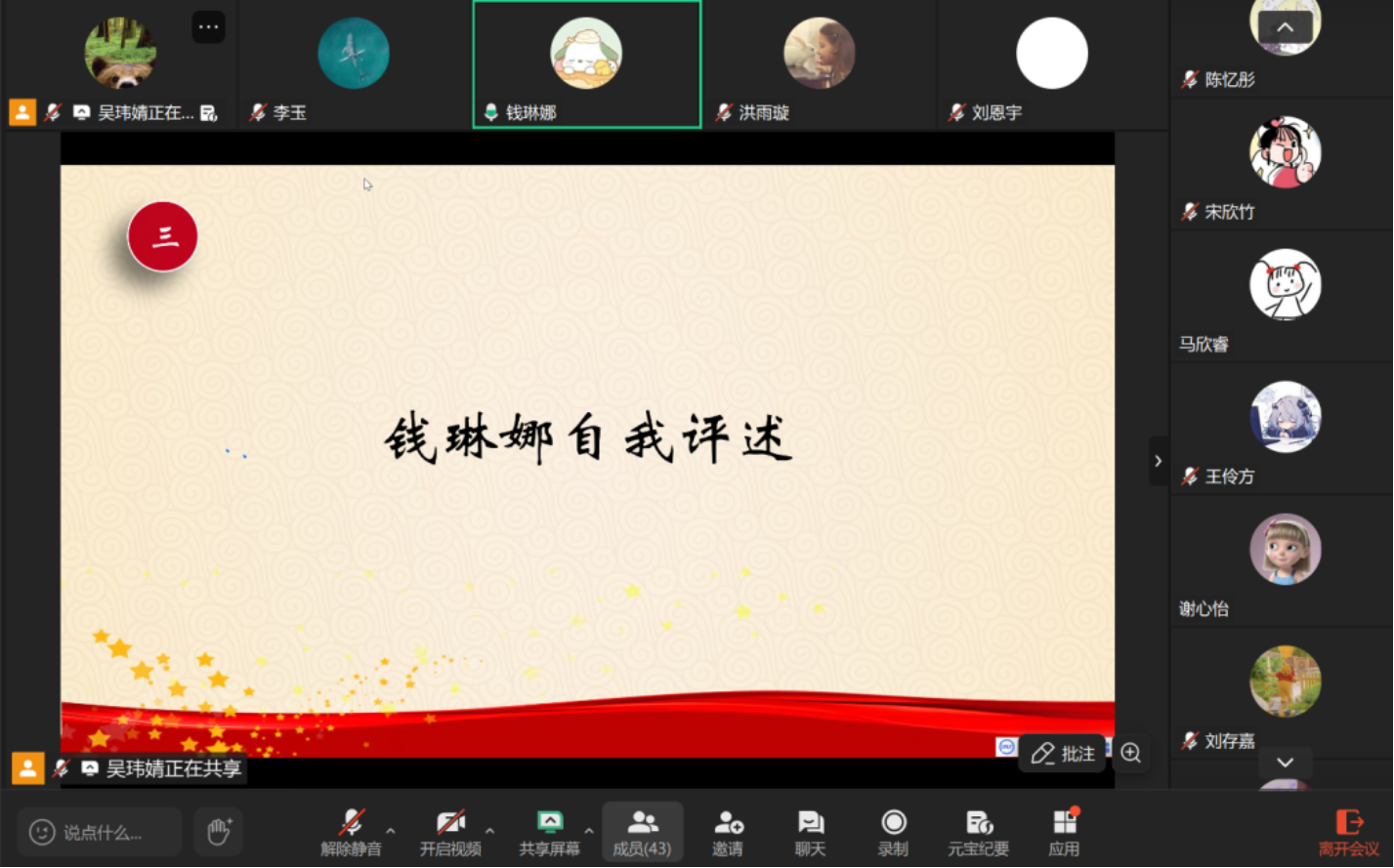Click the 批注 annotate button
Screen dimensions: 1394x868
point(1063,754)
